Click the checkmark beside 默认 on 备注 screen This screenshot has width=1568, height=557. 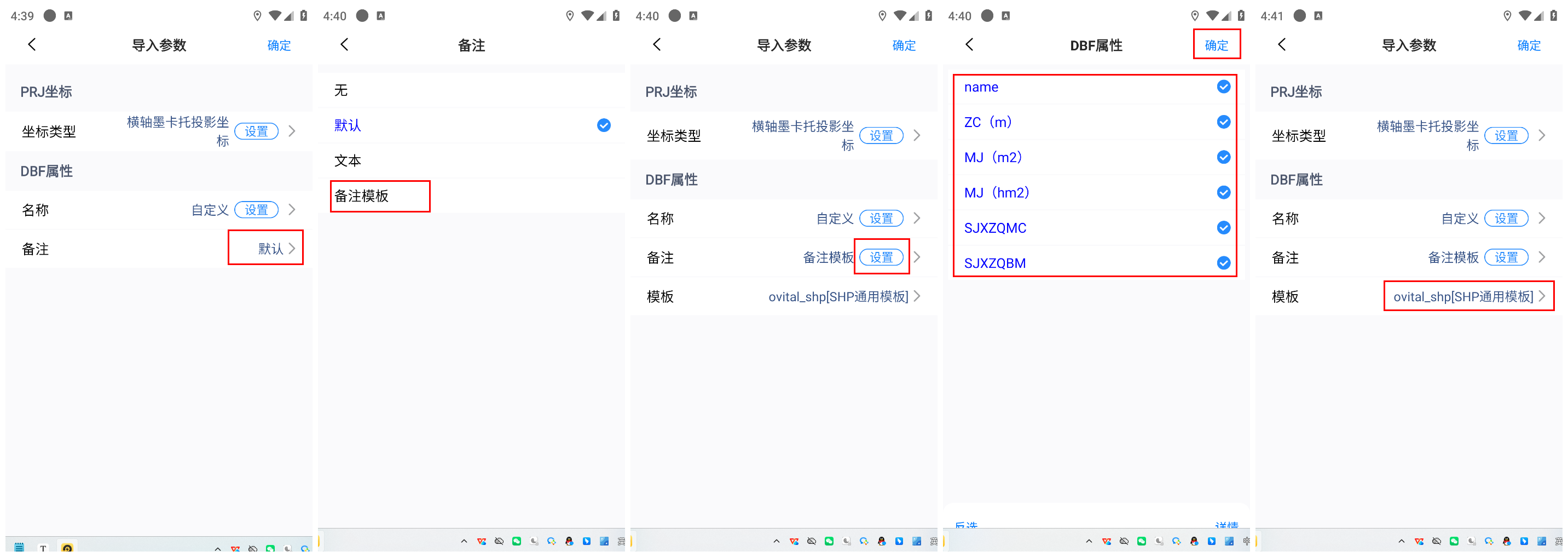coord(604,125)
